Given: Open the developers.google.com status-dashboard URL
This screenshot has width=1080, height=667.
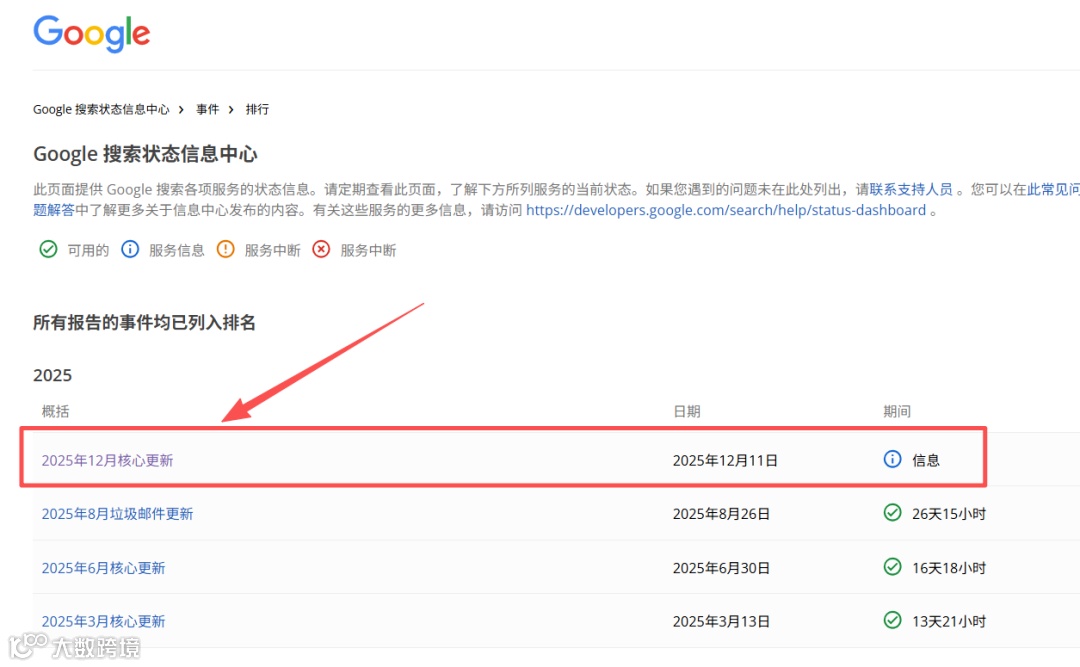Looking at the screenshot, I should coord(726,210).
